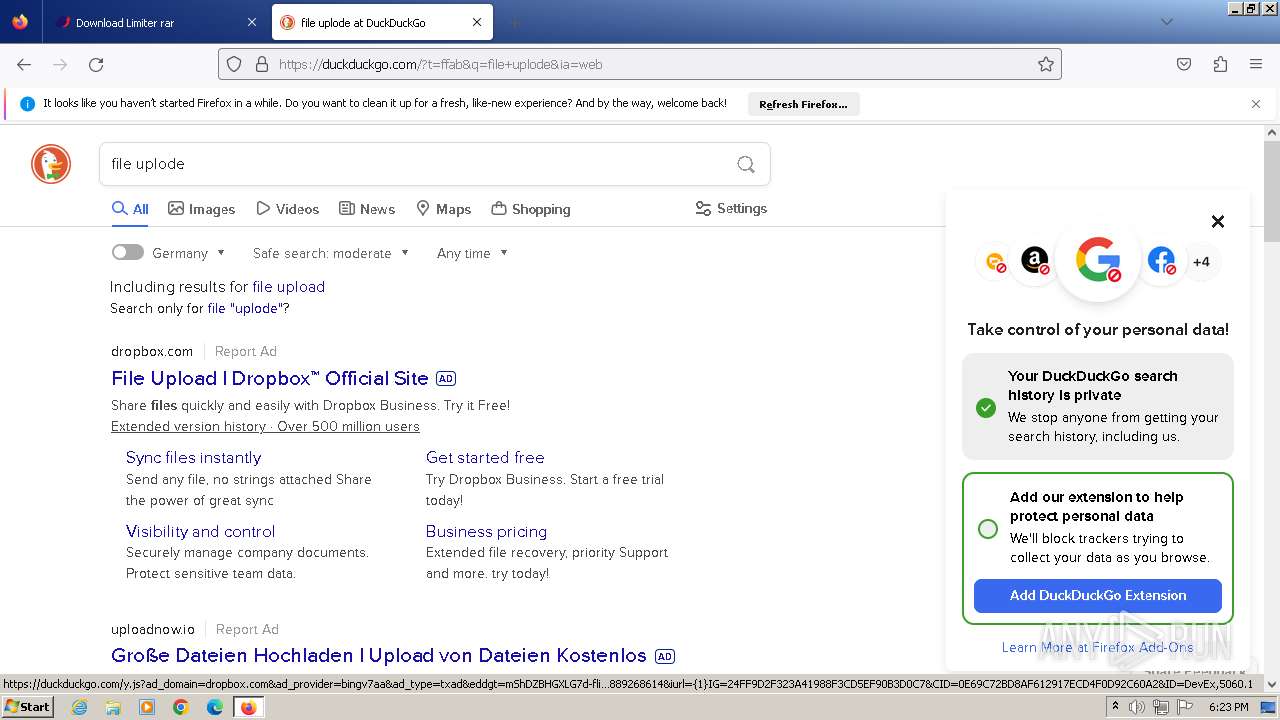The height and width of the screenshot is (720, 1280).
Task: Click the Facebook tracker icon in popup
Action: tap(1161, 261)
